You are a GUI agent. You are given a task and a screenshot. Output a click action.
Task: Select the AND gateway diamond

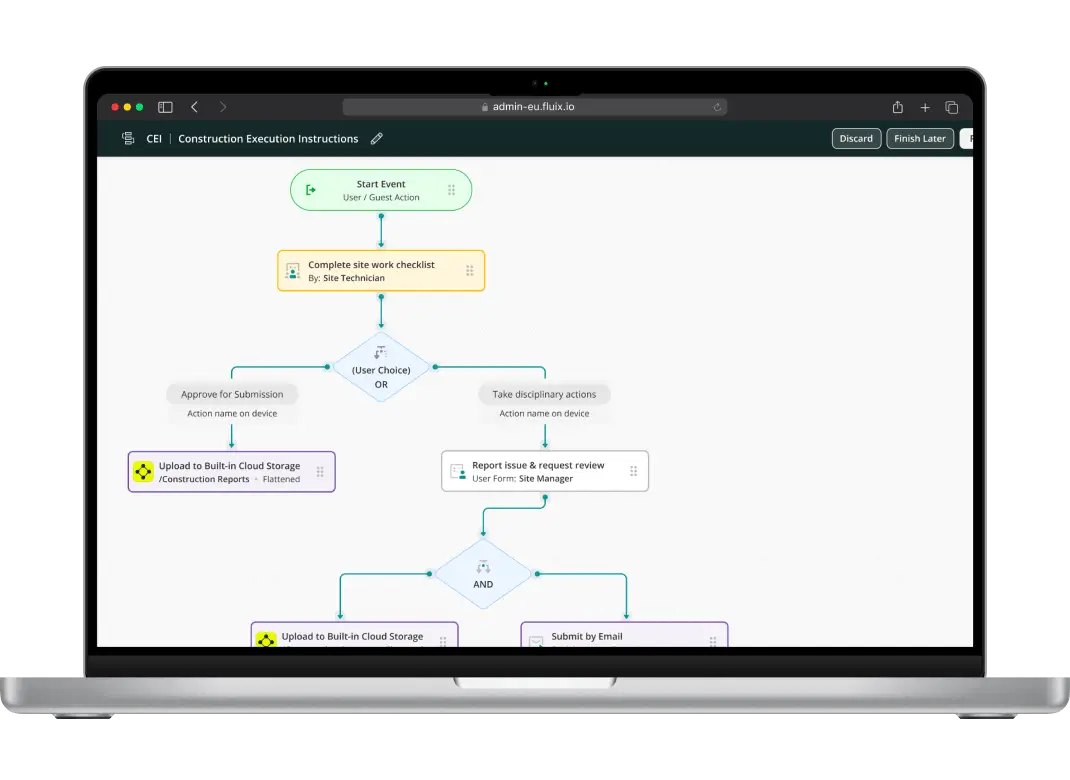coord(483,574)
